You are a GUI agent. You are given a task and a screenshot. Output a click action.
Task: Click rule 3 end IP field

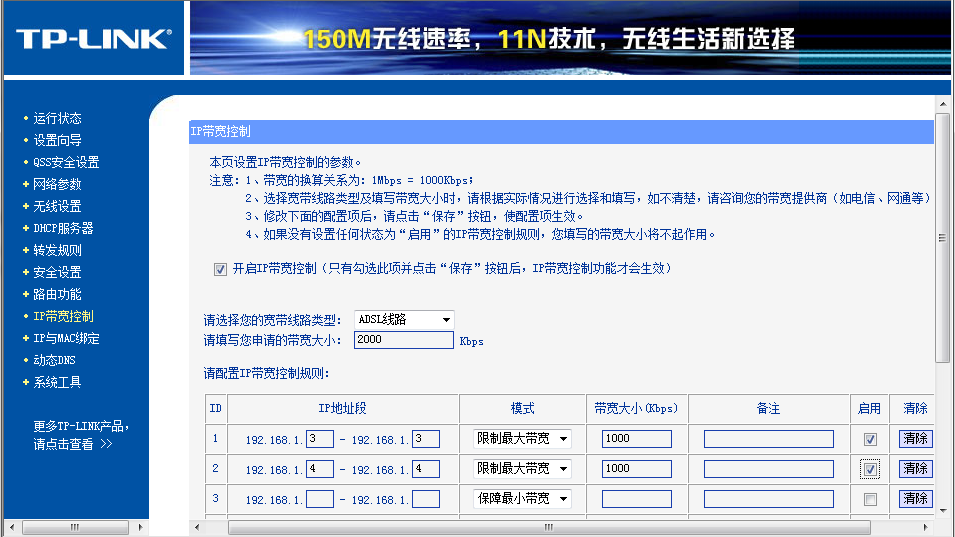(x=426, y=499)
